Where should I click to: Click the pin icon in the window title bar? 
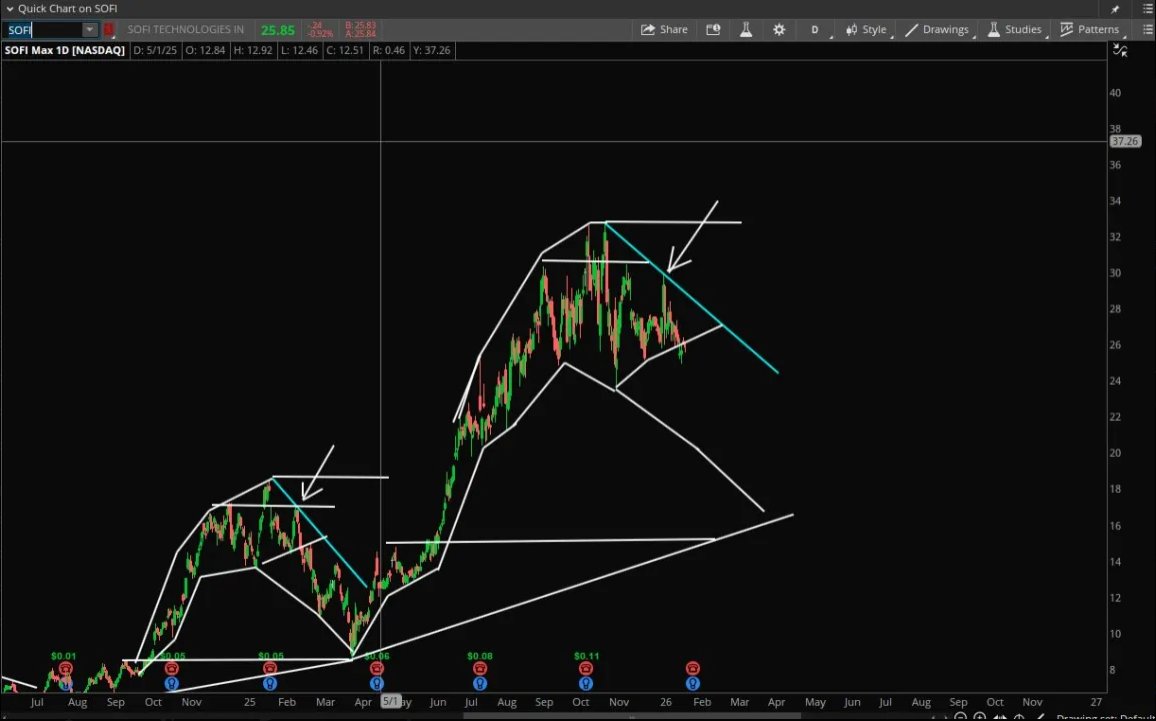point(1114,9)
